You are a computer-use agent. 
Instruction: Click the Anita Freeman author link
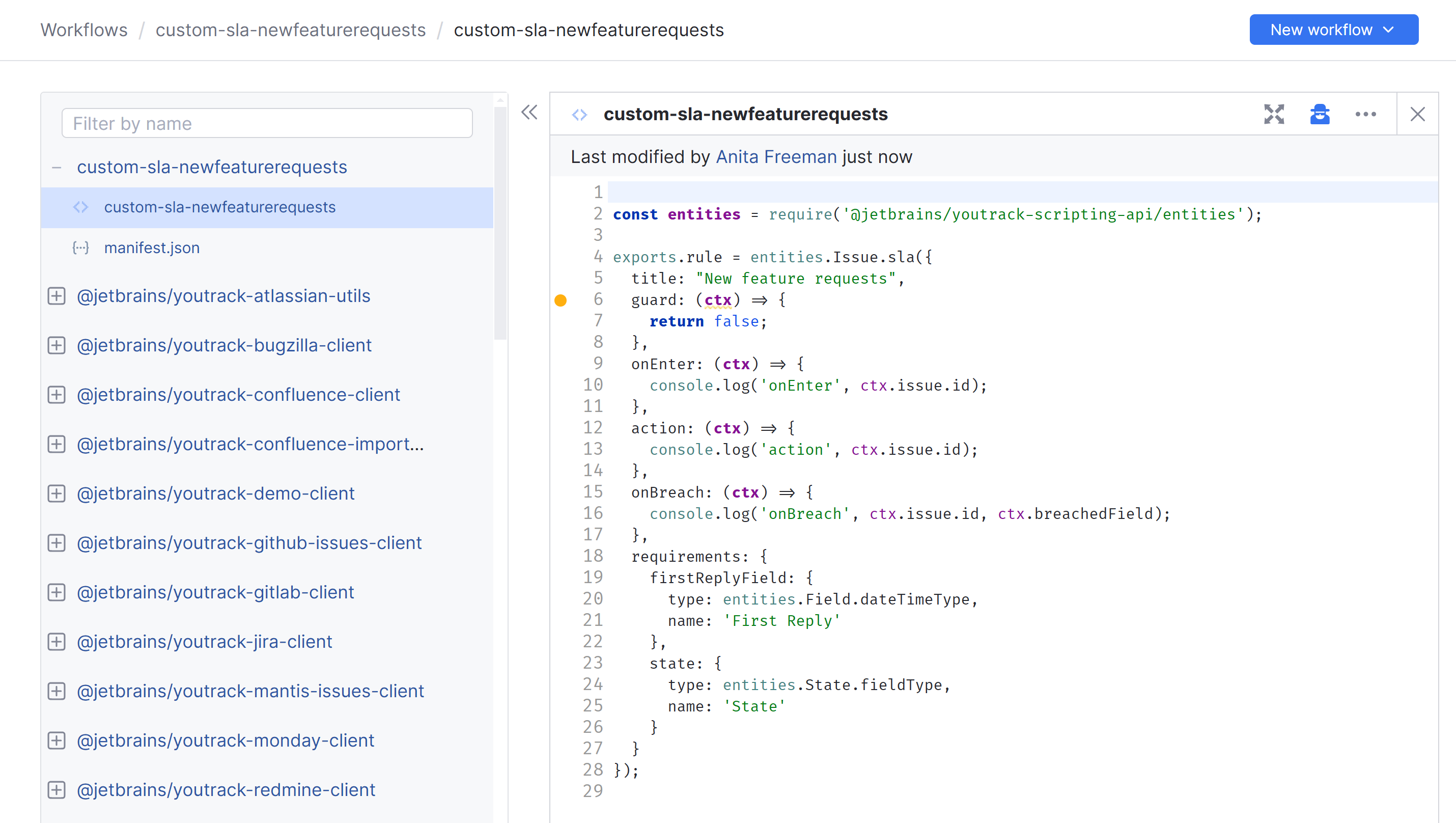coord(776,156)
